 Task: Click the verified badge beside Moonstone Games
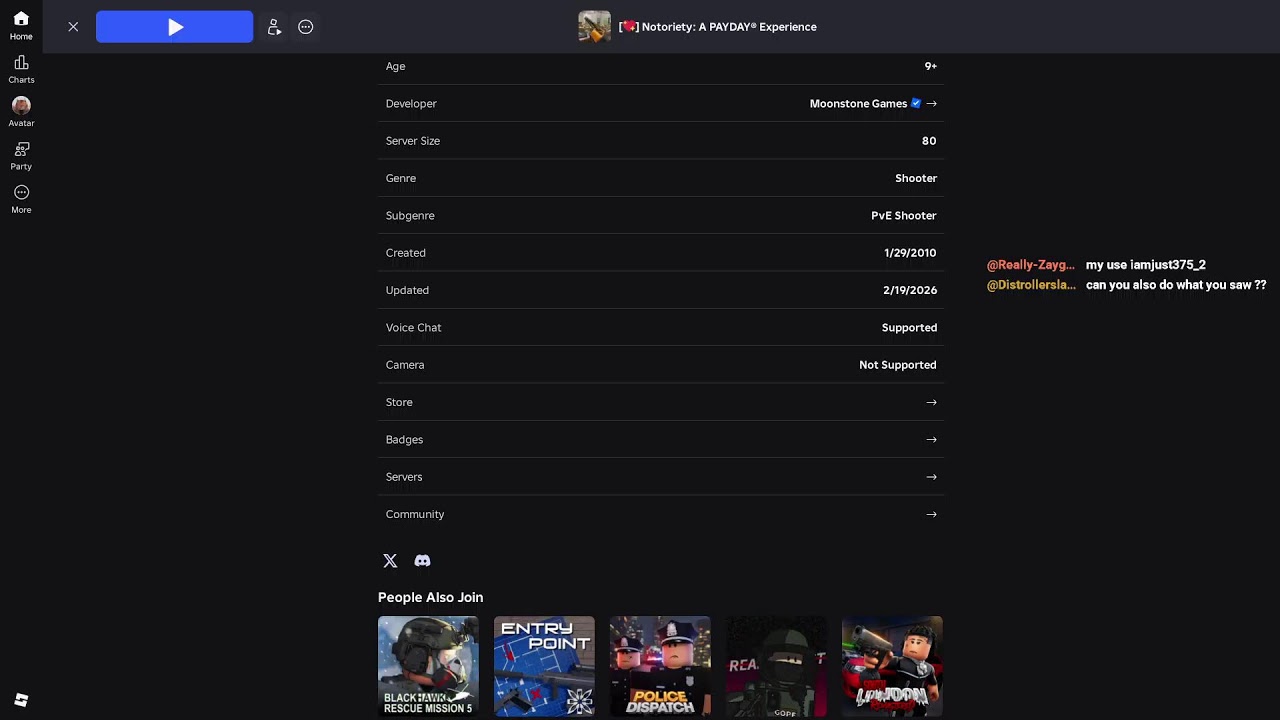pos(915,103)
